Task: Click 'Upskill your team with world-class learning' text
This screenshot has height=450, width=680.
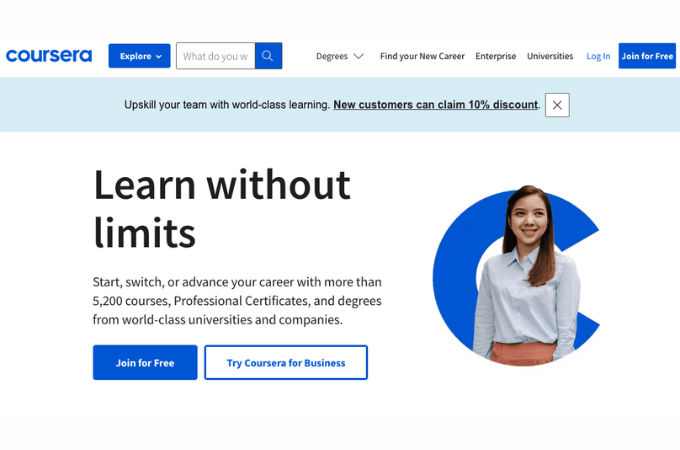Action: point(227,105)
